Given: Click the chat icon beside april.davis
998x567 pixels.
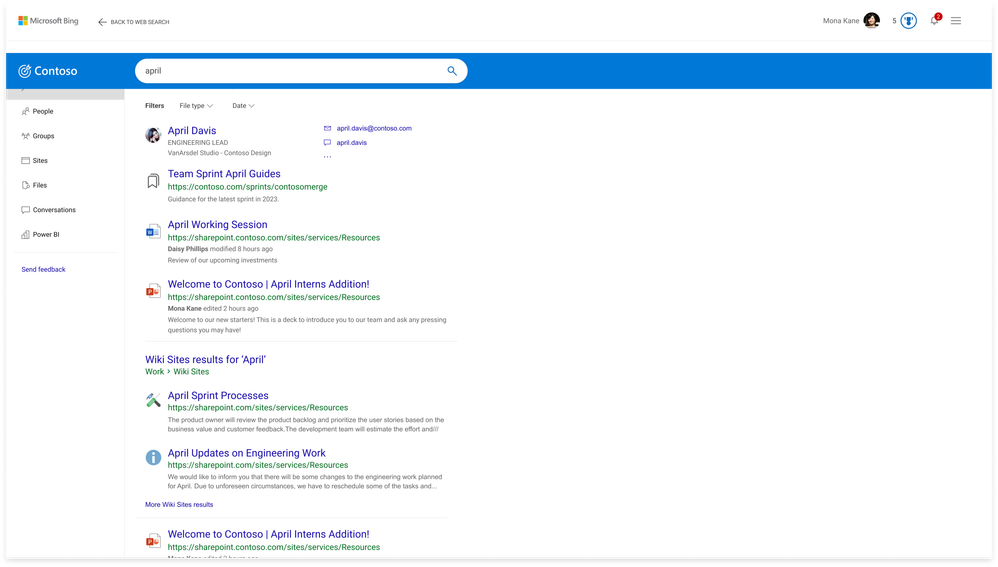Looking at the screenshot, I should pyautogui.click(x=327, y=143).
